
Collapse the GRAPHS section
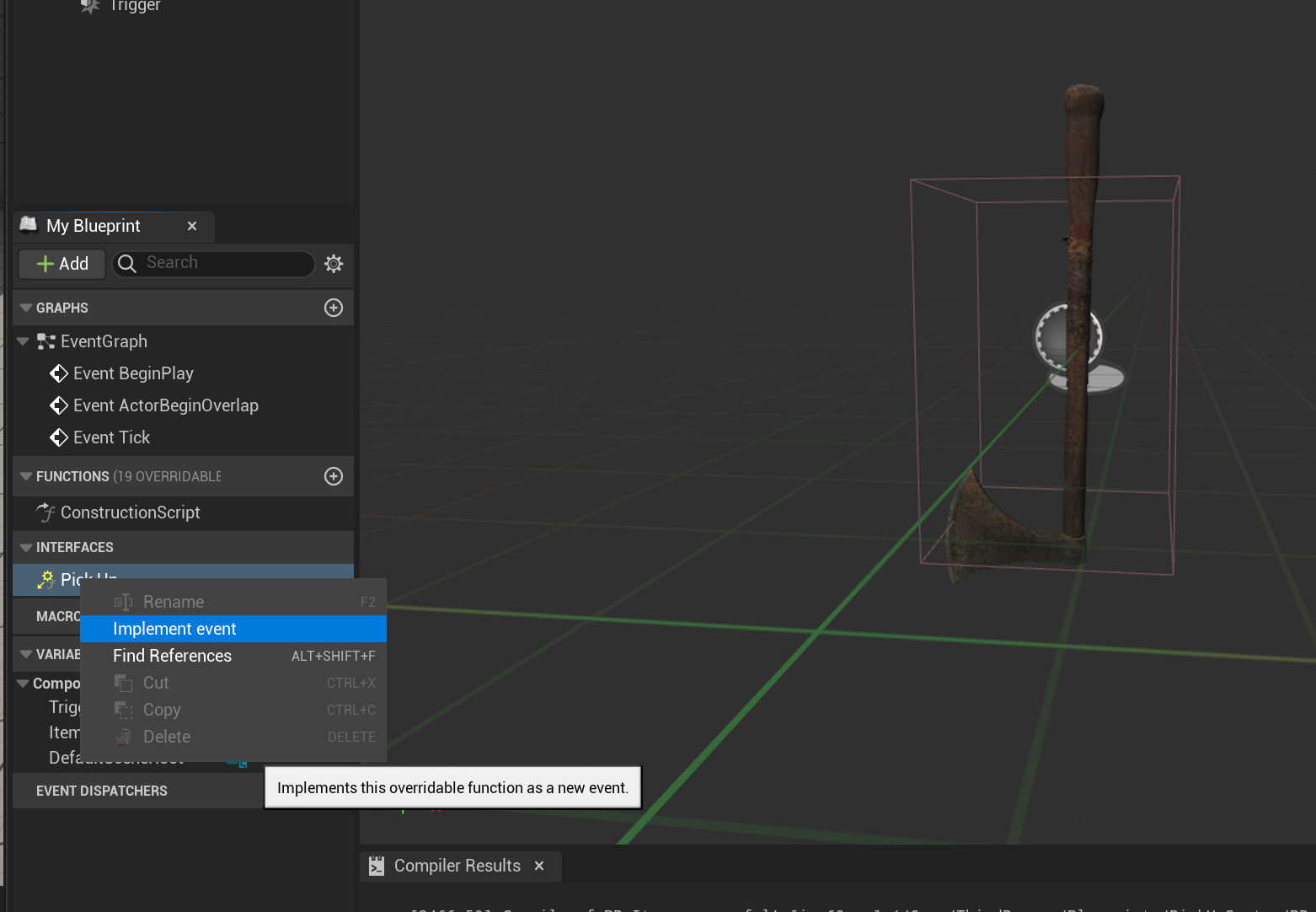coord(25,308)
